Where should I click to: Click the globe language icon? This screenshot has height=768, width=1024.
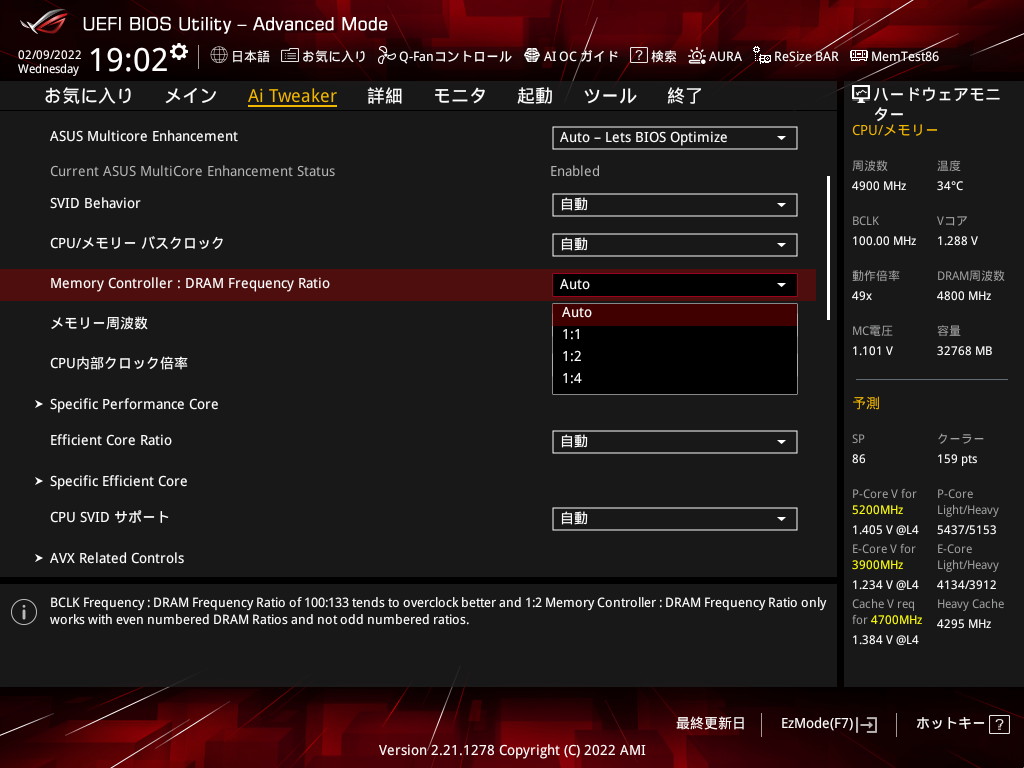click(219, 55)
